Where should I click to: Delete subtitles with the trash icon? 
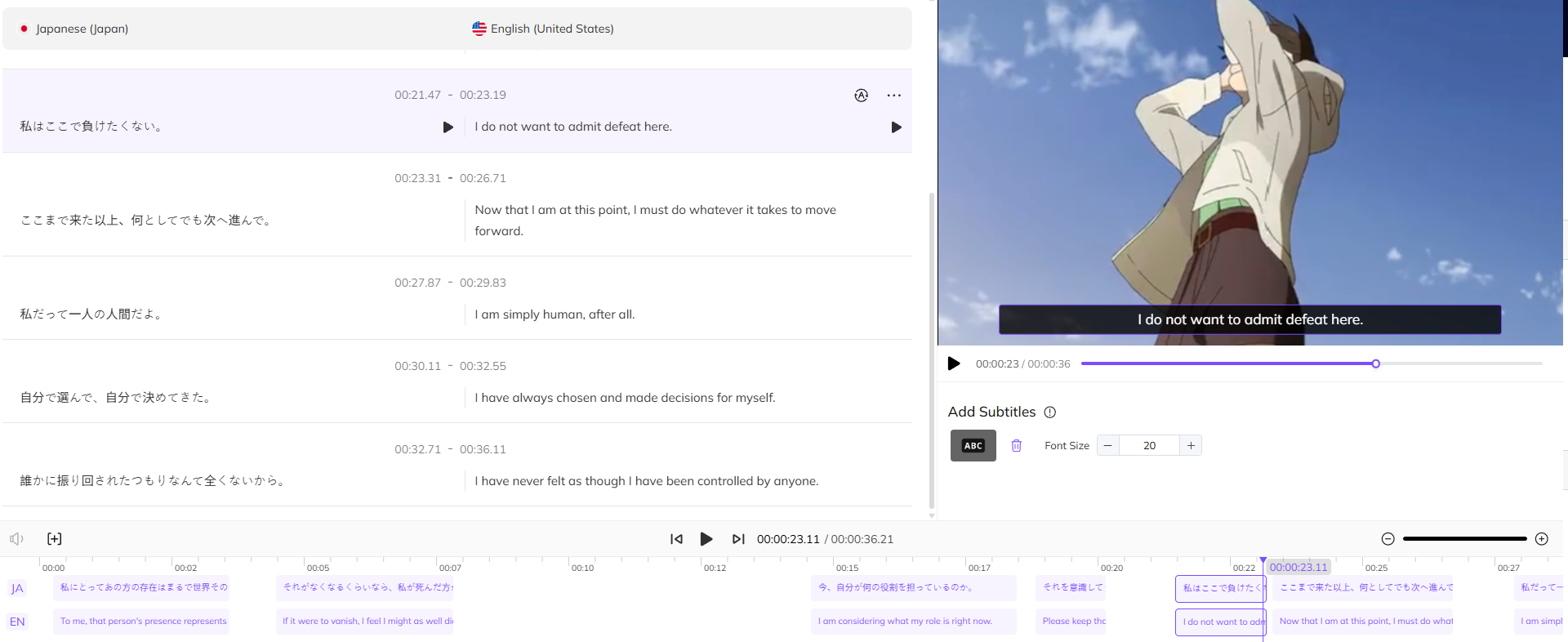(1016, 445)
